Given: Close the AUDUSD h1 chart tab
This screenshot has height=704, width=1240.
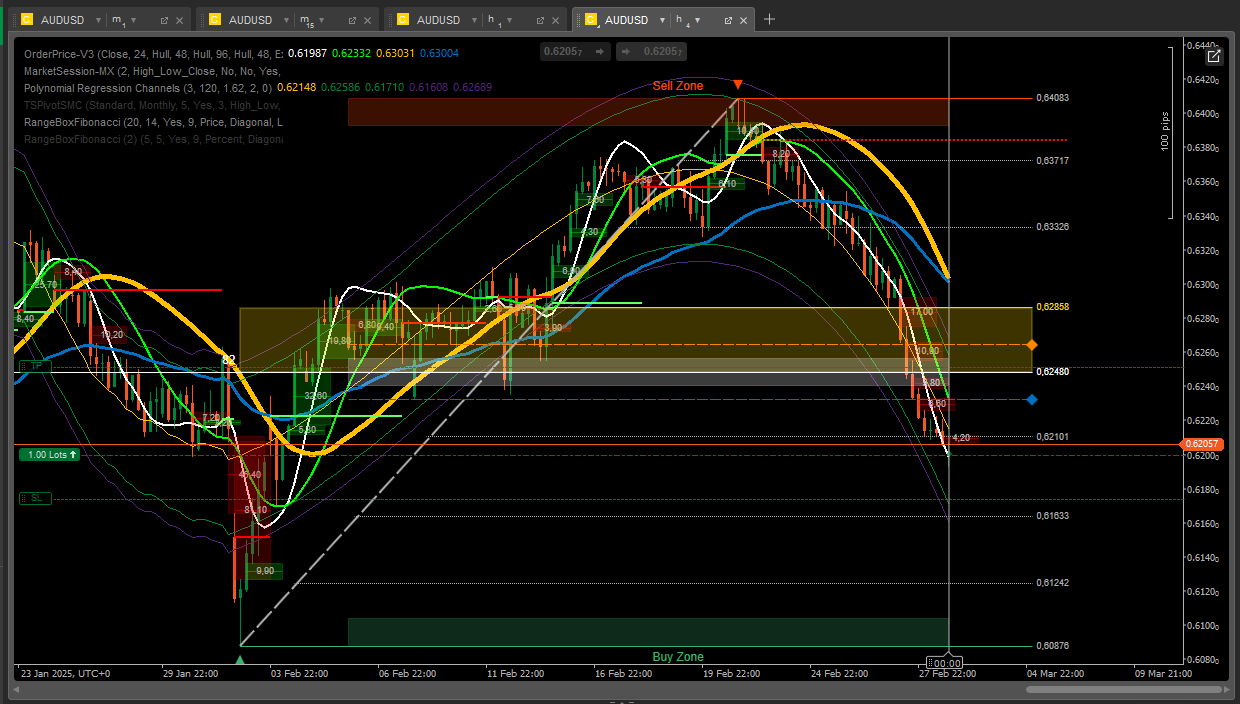Looking at the screenshot, I should [x=555, y=20].
